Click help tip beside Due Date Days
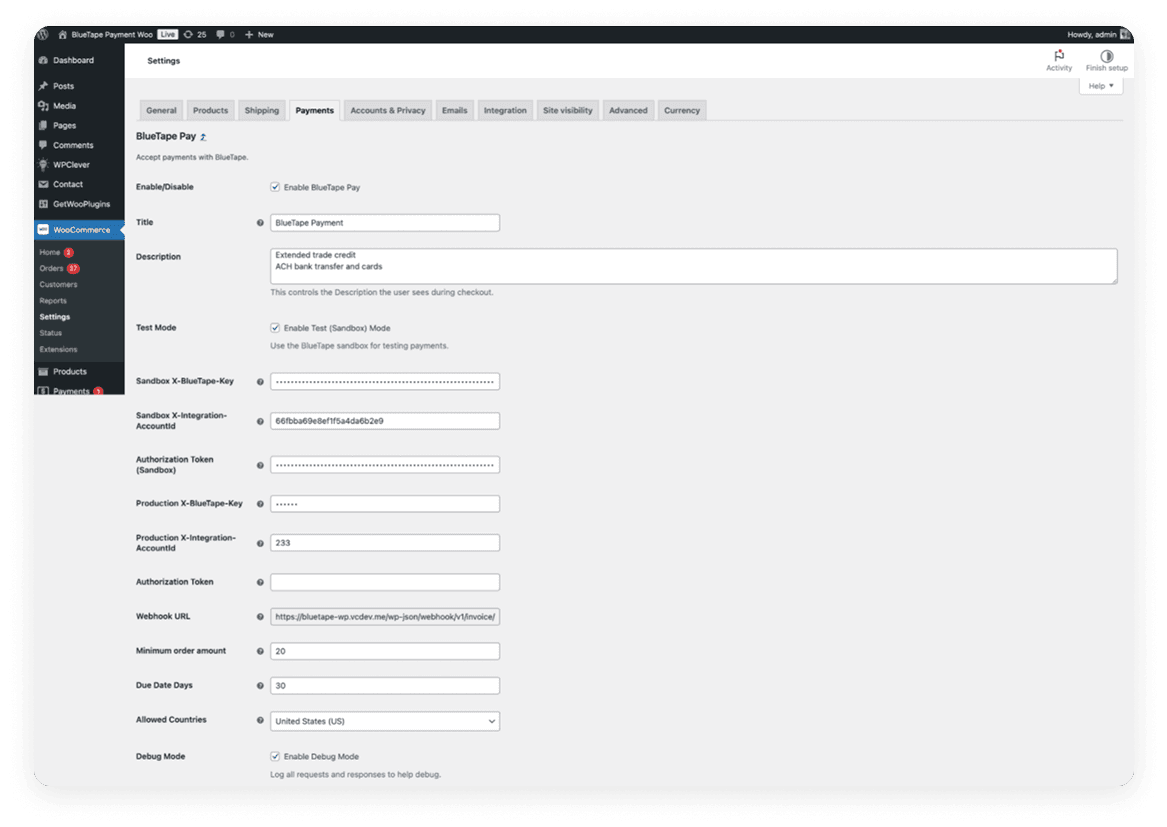 coord(260,686)
